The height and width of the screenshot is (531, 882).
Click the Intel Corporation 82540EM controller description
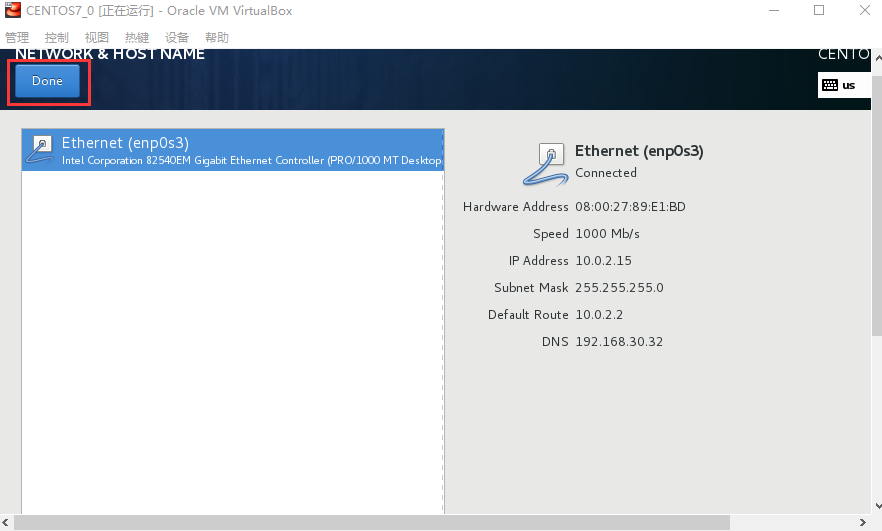[x=251, y=160]
